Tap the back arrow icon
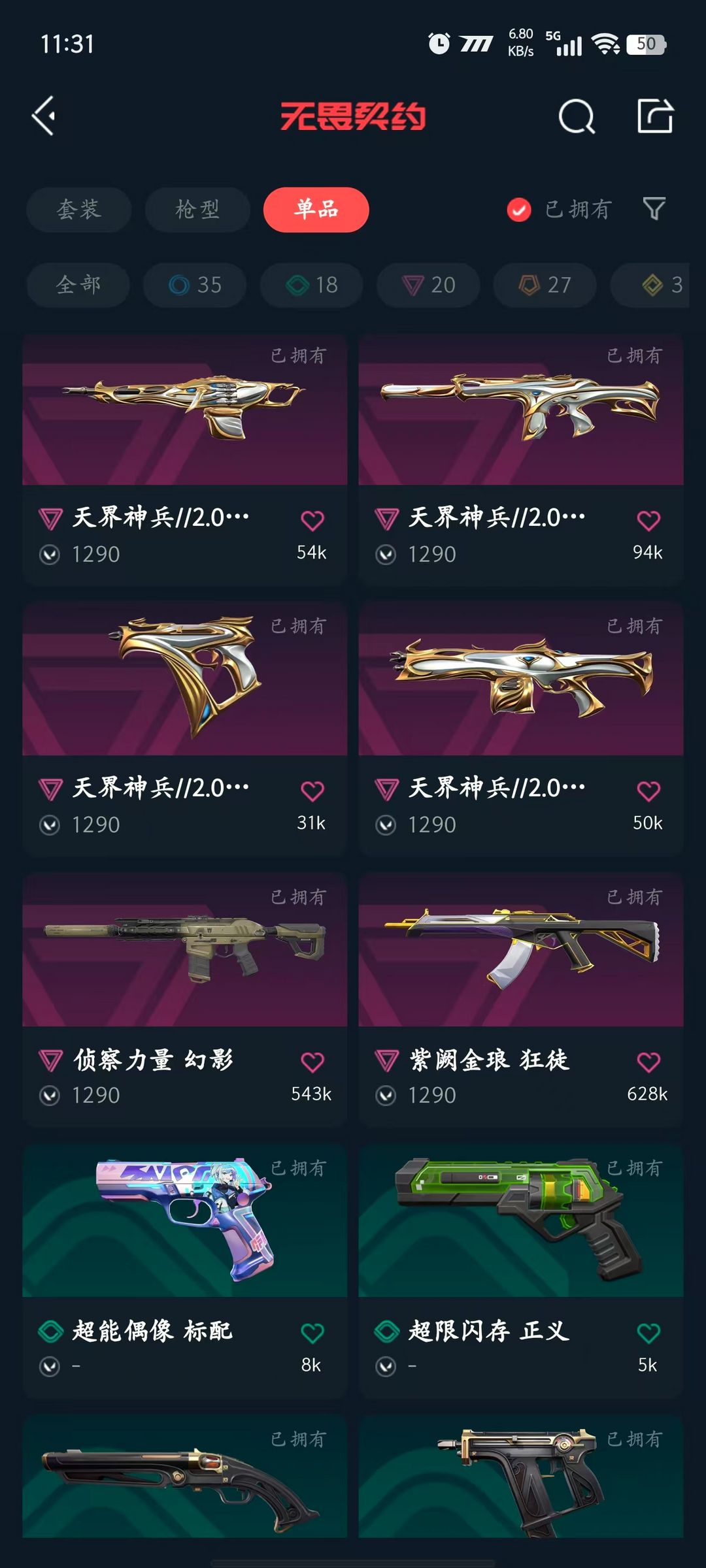 pyautogui.click(x=44, y=117)
